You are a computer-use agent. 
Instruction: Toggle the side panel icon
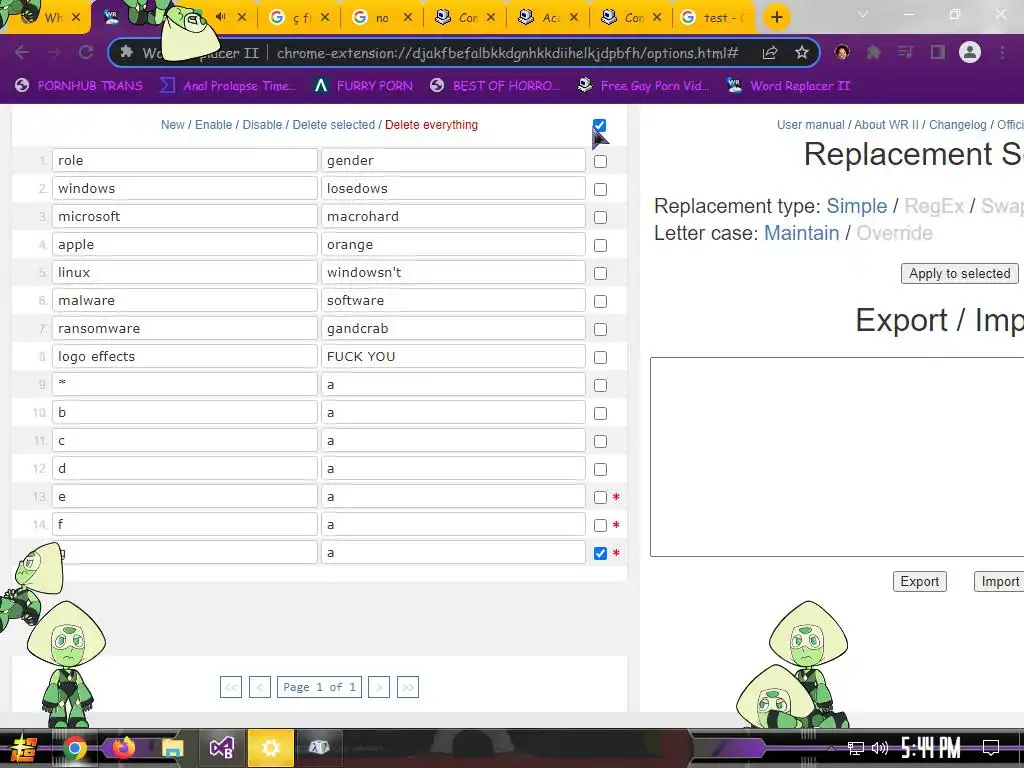point(938,52)
